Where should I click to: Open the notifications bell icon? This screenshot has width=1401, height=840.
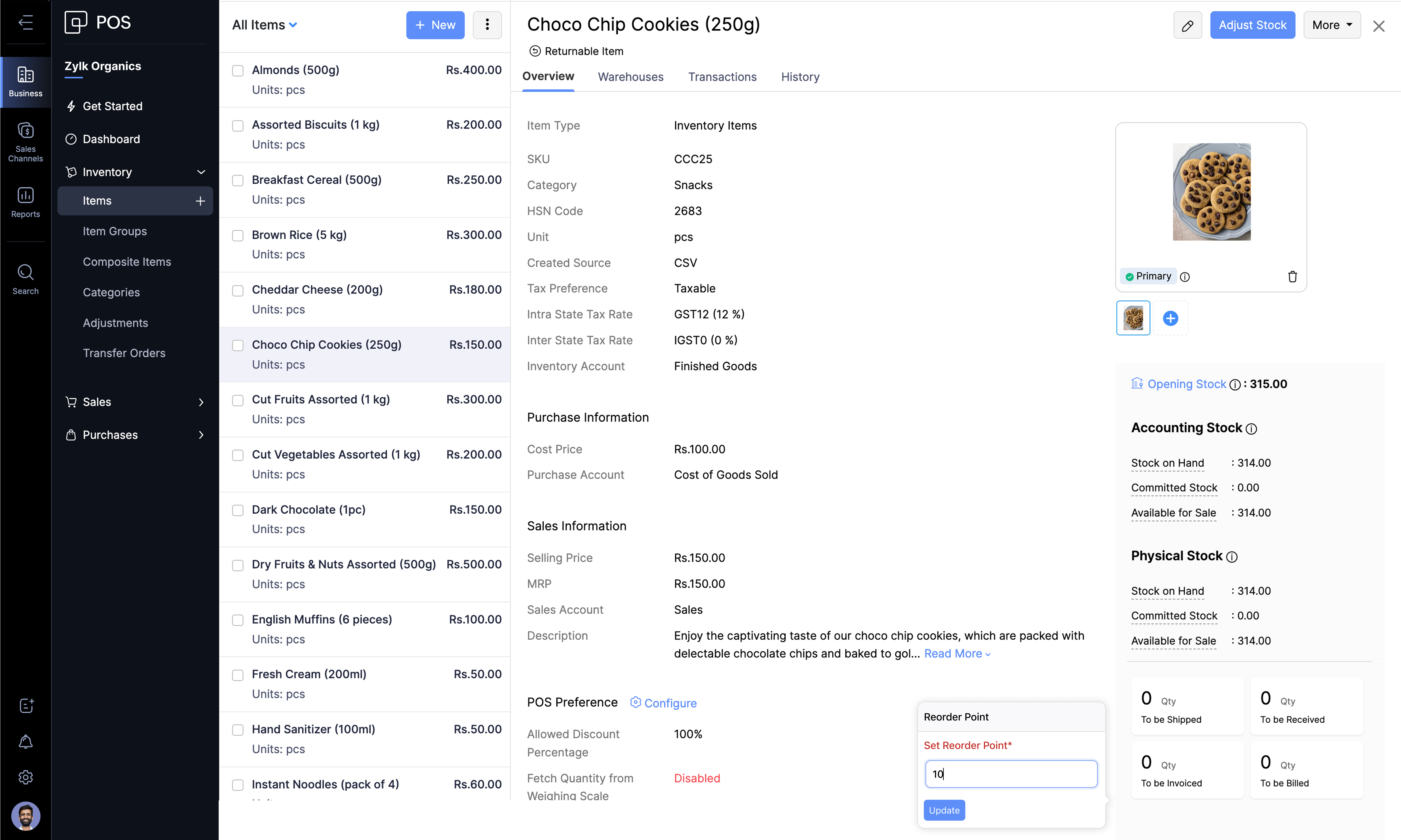pyautogui.click(x=25, y=741)
